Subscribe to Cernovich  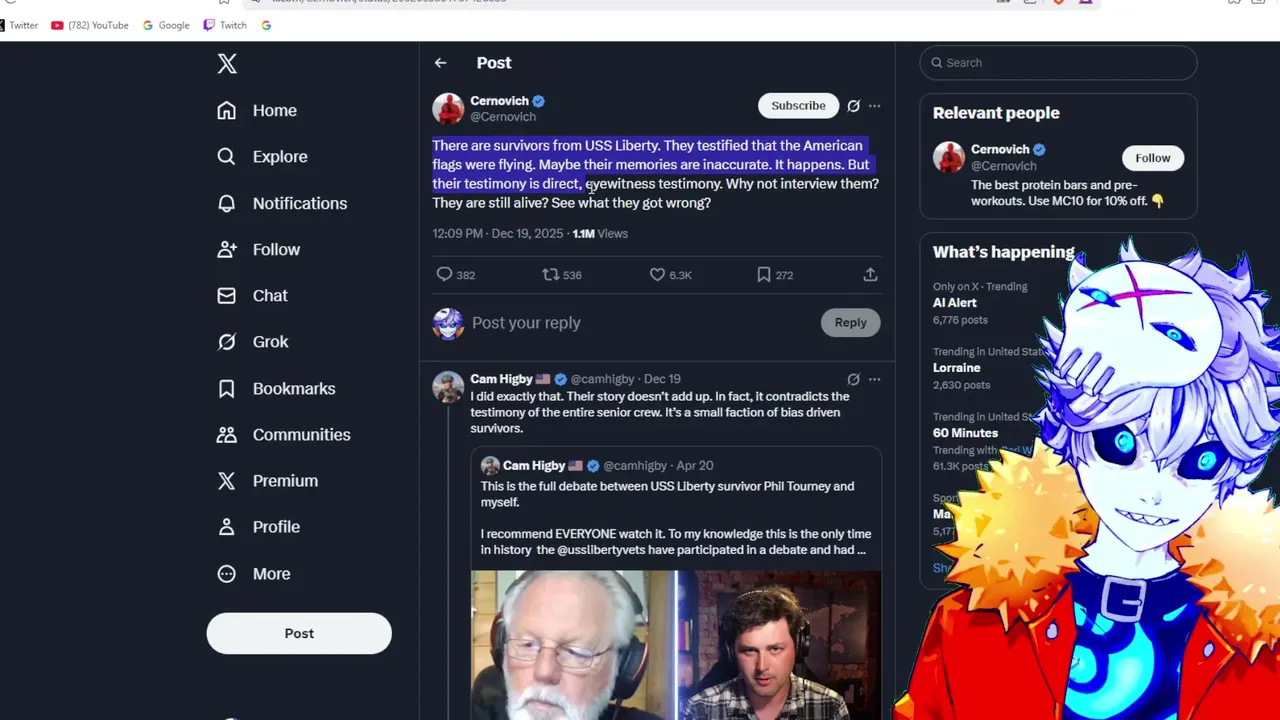(798, 105)
